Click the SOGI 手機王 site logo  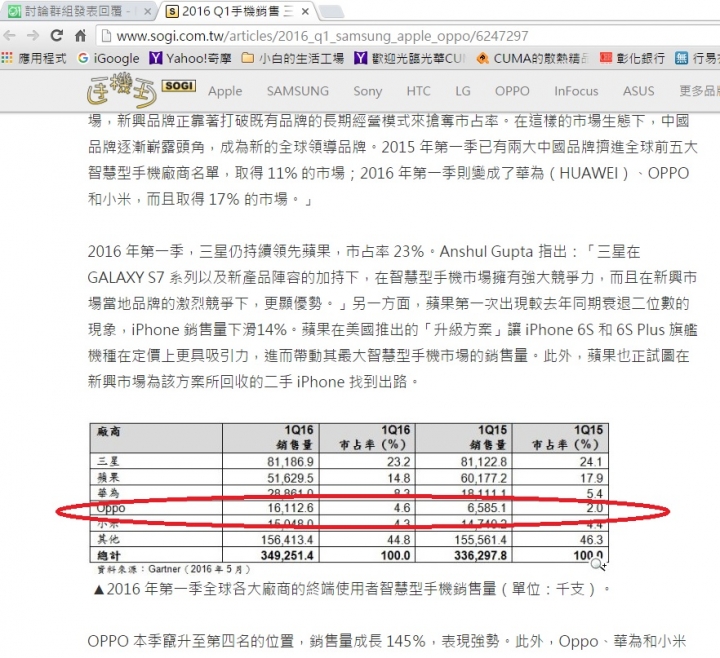point(141,89)
